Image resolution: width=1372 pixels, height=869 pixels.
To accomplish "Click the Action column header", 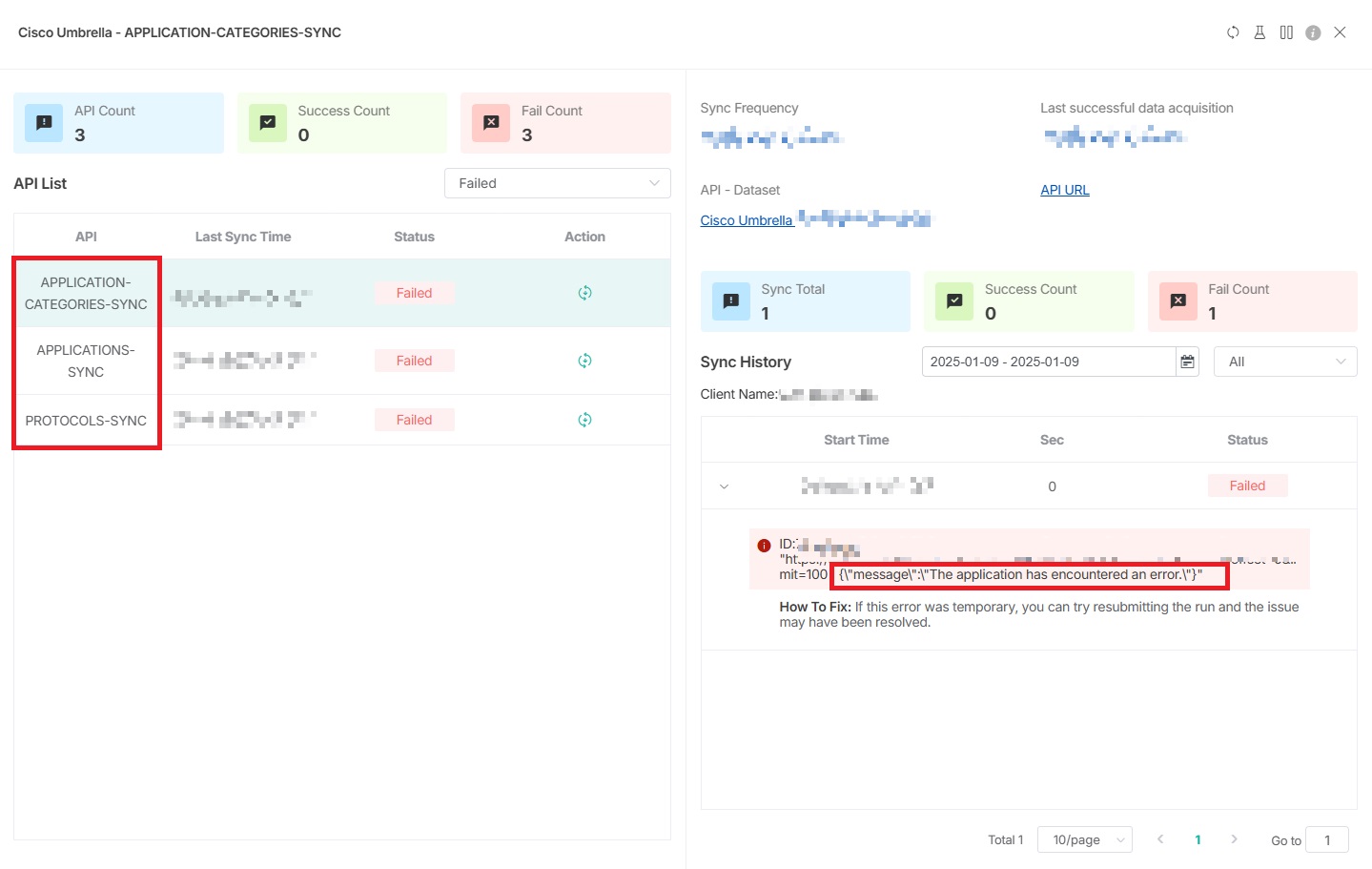I will click(x=584, y=237).
